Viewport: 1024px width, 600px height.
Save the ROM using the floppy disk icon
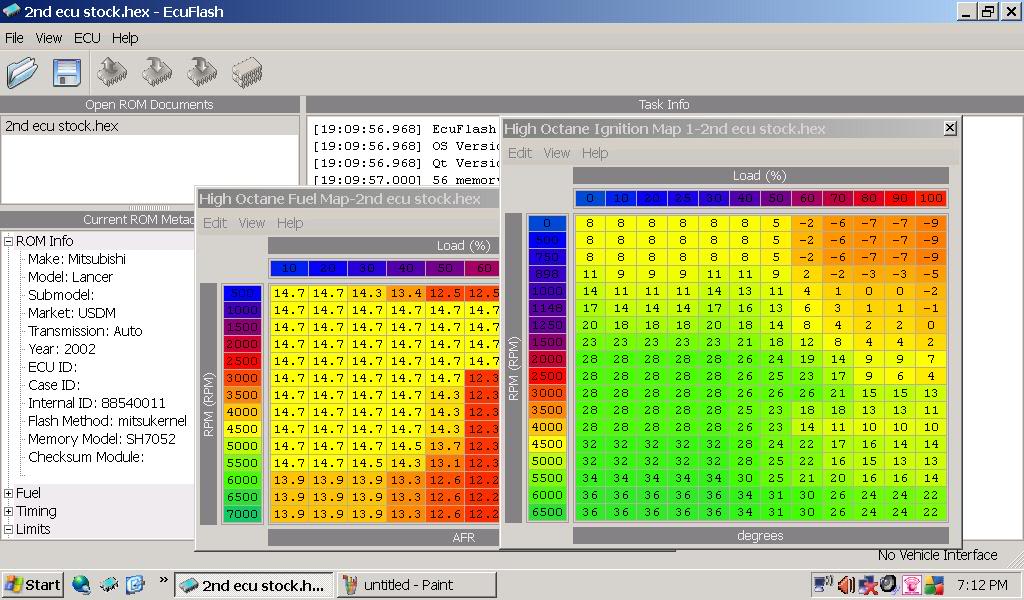point(67,72)
